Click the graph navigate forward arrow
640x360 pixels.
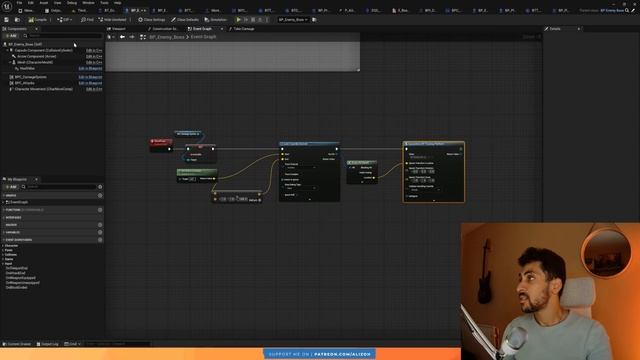click(132, 37)
